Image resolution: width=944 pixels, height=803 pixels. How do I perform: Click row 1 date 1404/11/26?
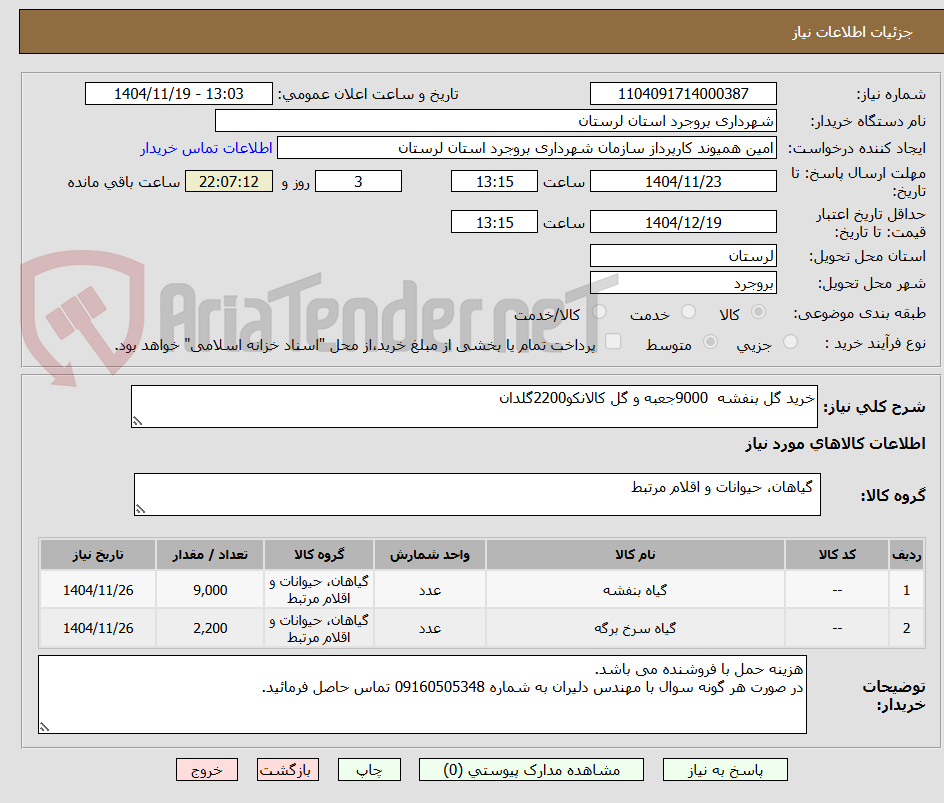98,590
